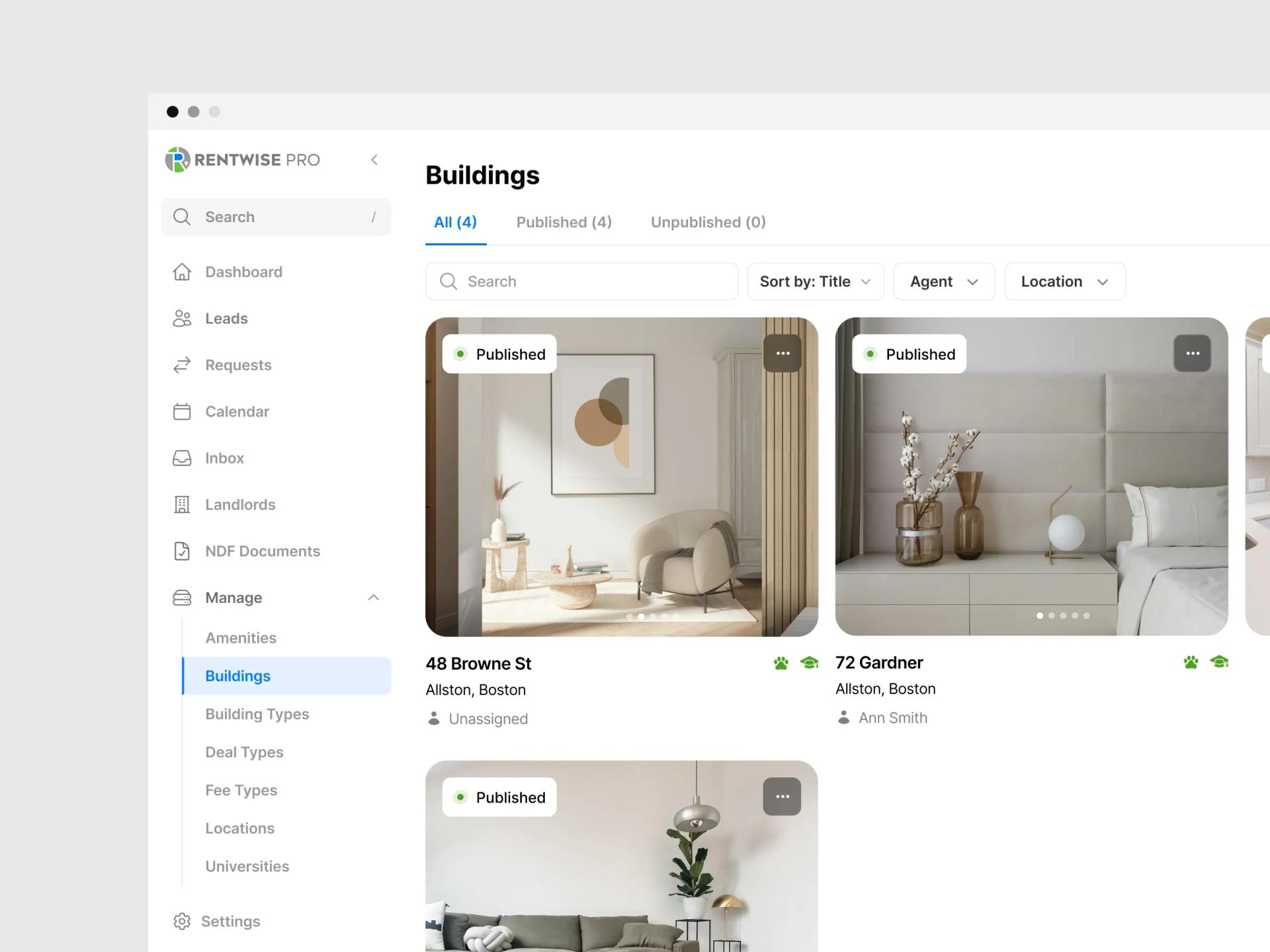Click magnifier icon in sidebar search
Viewport: 1270px width, 952px height.
pyautogui.click(x=182, y=217)
